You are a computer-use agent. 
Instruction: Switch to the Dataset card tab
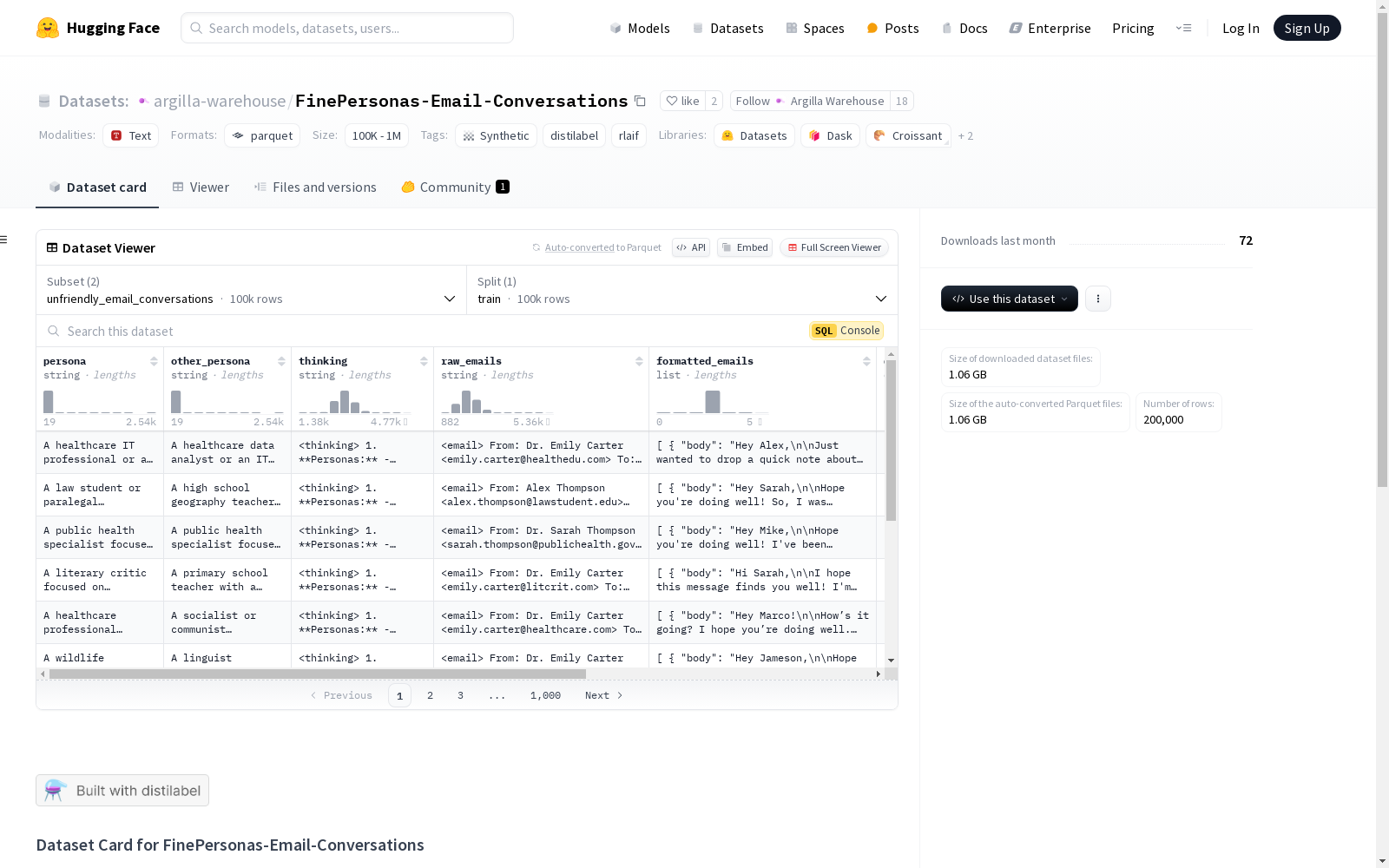coord(97,187)
